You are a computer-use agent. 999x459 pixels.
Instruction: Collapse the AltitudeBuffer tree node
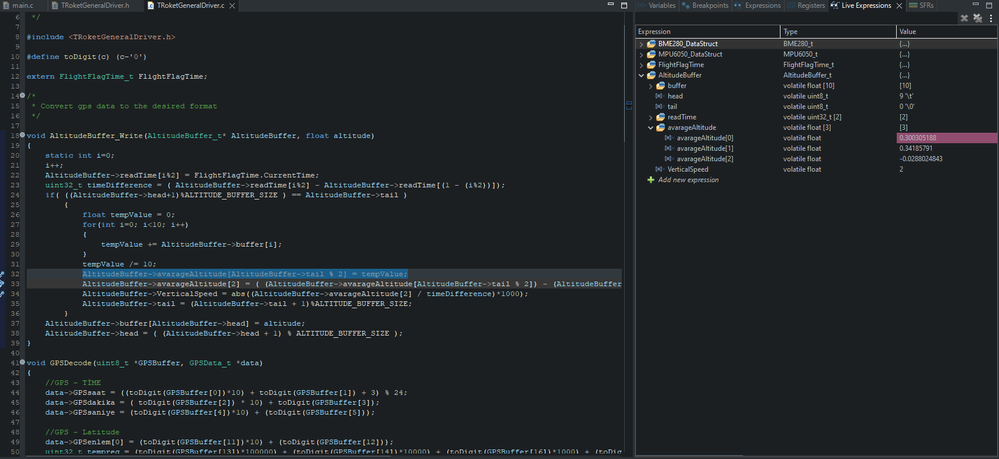click(x=640, y=75)
